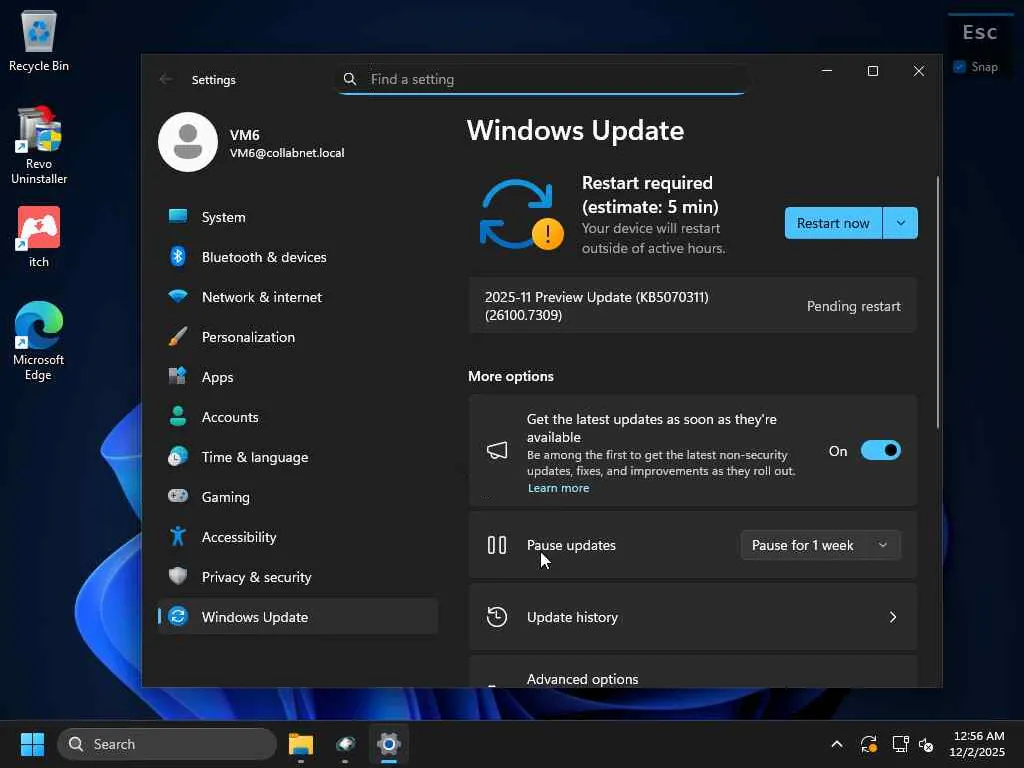This screenshot has height=768, width=1024.
Task: Open the System settings icon
Action: click(178, 216)
